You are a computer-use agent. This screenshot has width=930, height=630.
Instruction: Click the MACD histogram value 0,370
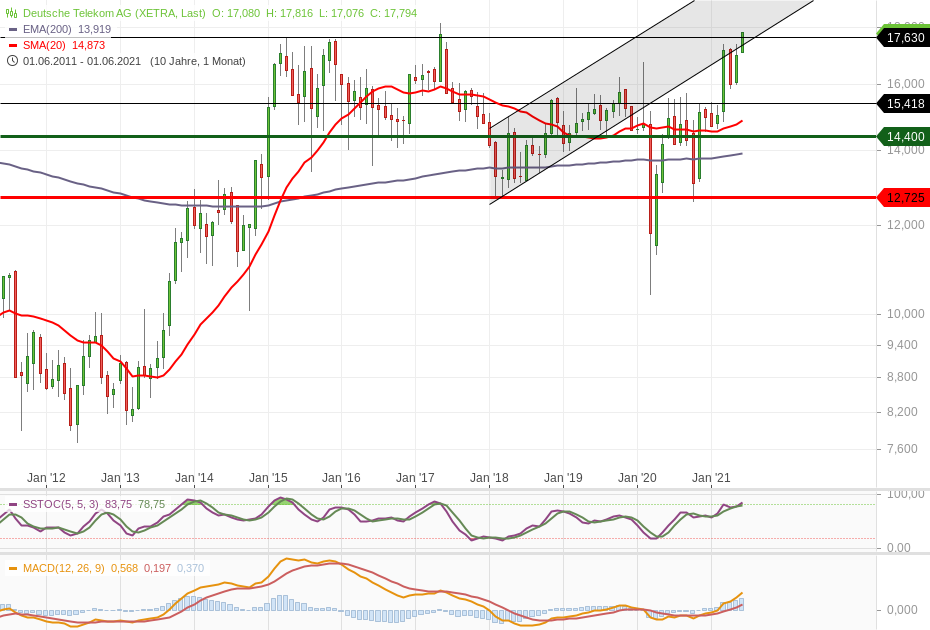click(x=190, y=568)
